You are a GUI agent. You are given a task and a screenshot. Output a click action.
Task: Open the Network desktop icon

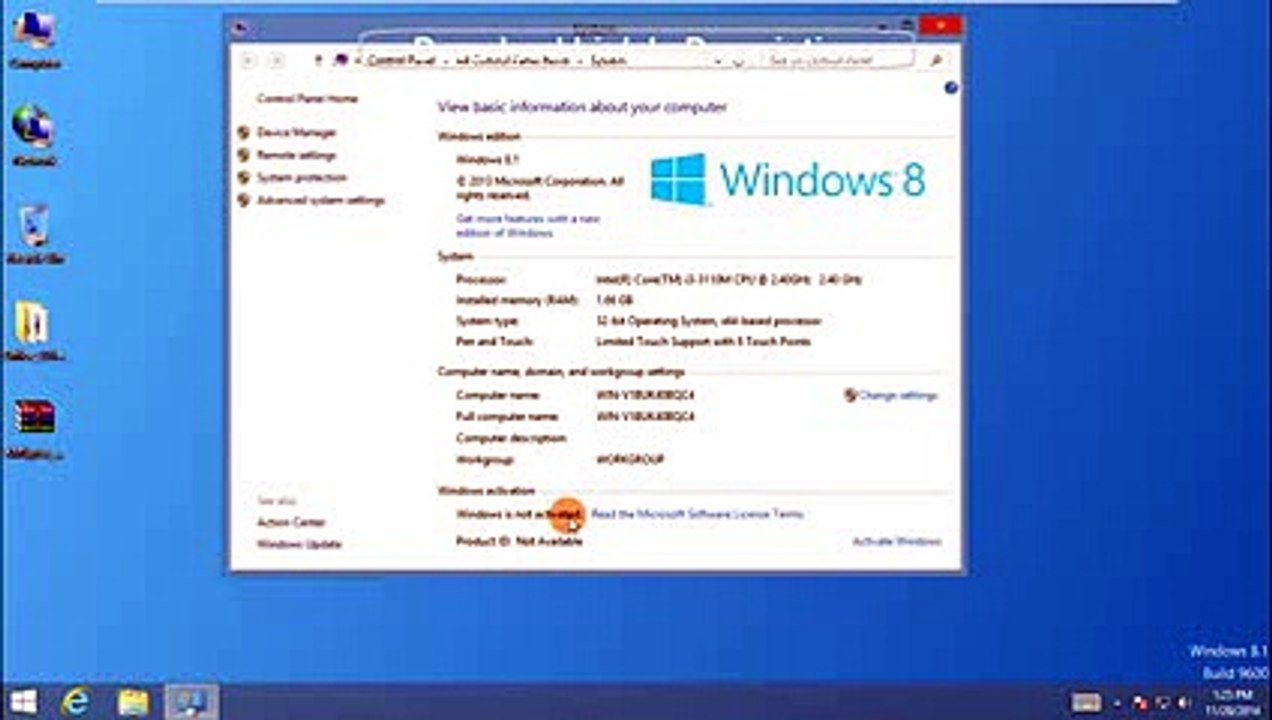34,134
